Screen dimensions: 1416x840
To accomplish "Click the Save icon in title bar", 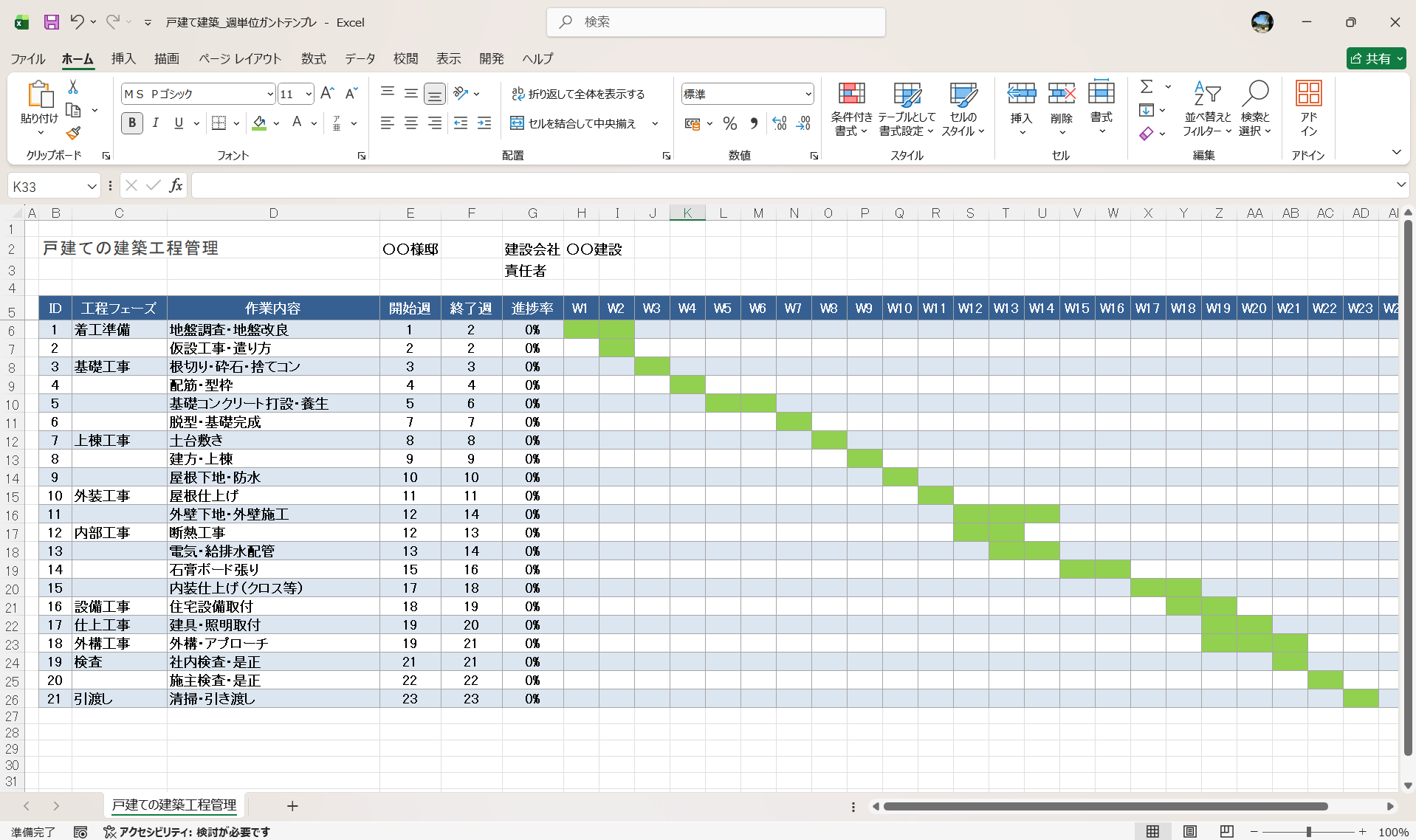I will 51,22.
